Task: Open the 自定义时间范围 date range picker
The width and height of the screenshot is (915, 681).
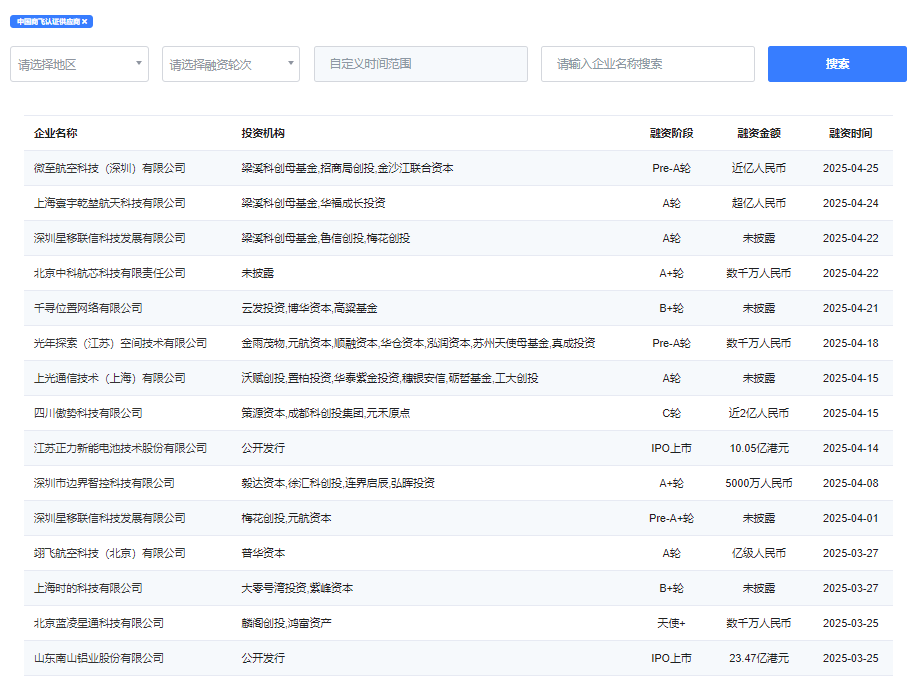Action: pyautogui.click(x=420, y=64)
